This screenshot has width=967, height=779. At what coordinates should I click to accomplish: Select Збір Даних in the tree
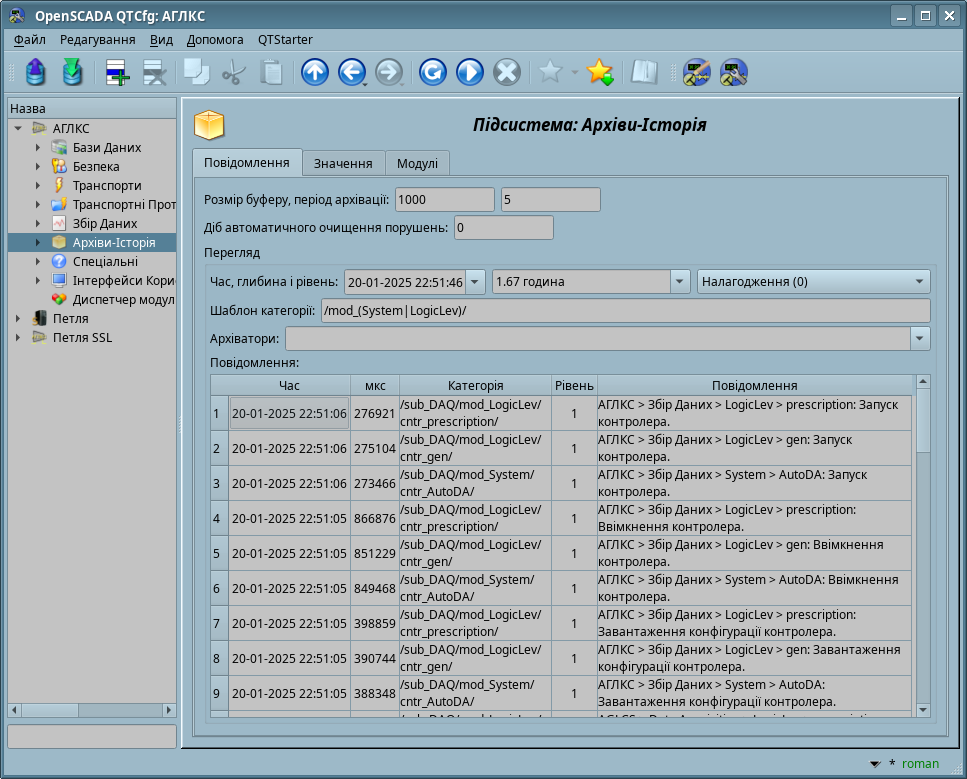coord(104,224)
